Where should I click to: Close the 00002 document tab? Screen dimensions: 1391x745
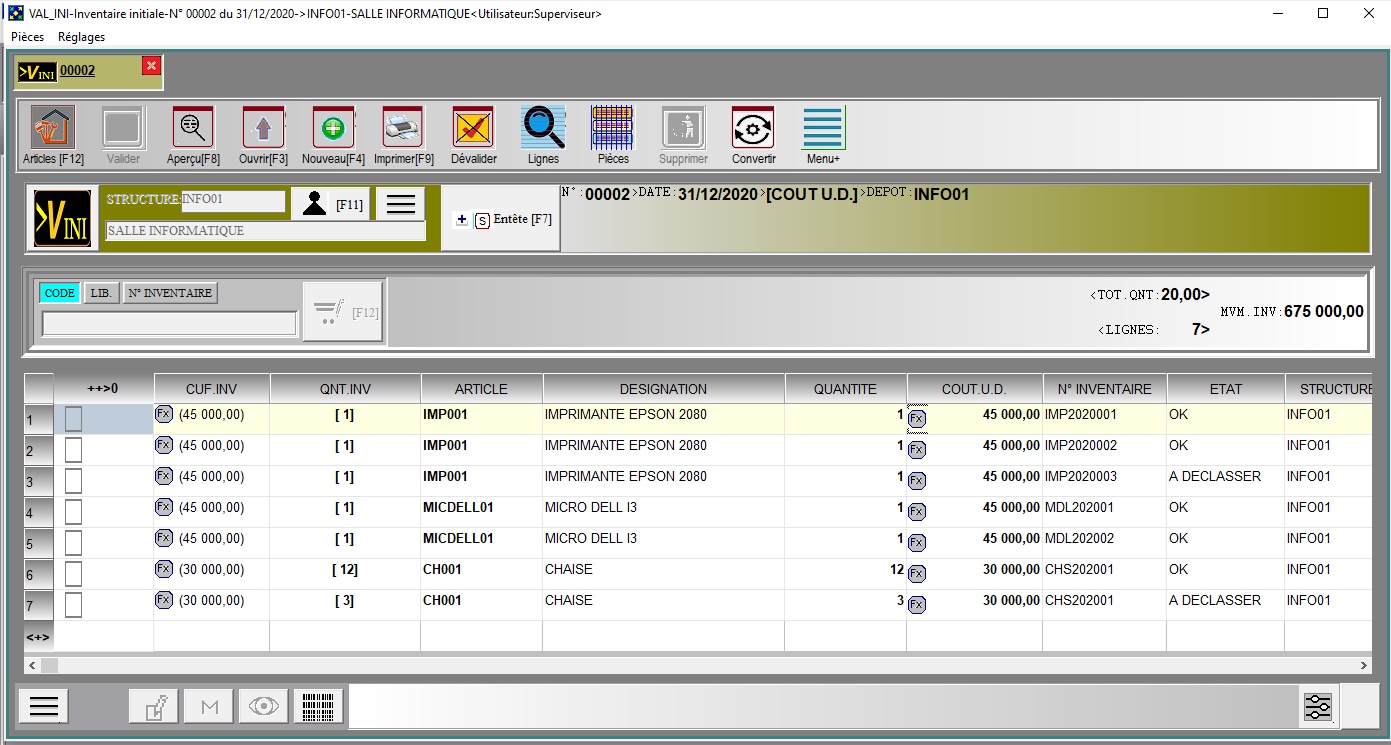tap(151, 66)
